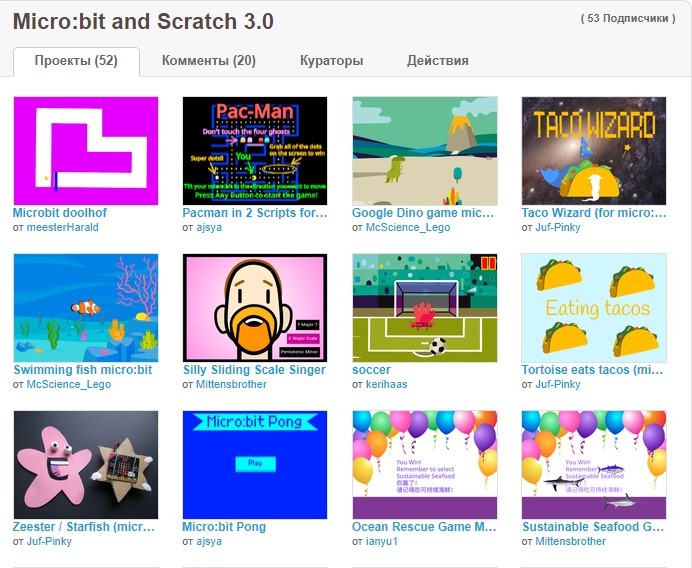Visit author kerihaas's profile
The width and height of the screenshot is (692, 568).
386,384
